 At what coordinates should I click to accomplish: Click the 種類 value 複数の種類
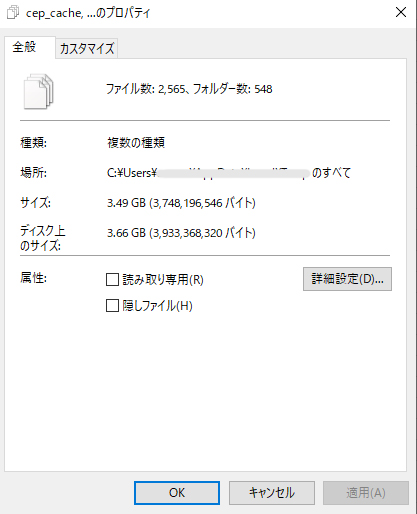136,143
